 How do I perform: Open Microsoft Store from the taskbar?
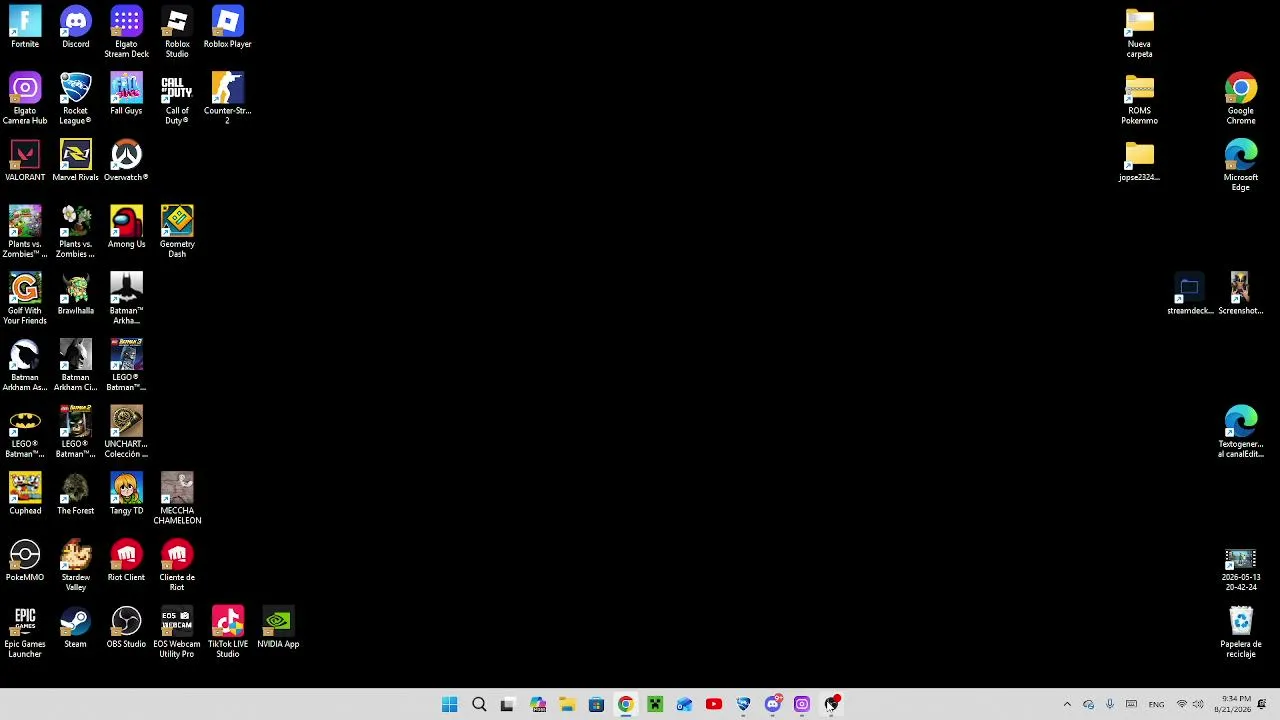596,705
